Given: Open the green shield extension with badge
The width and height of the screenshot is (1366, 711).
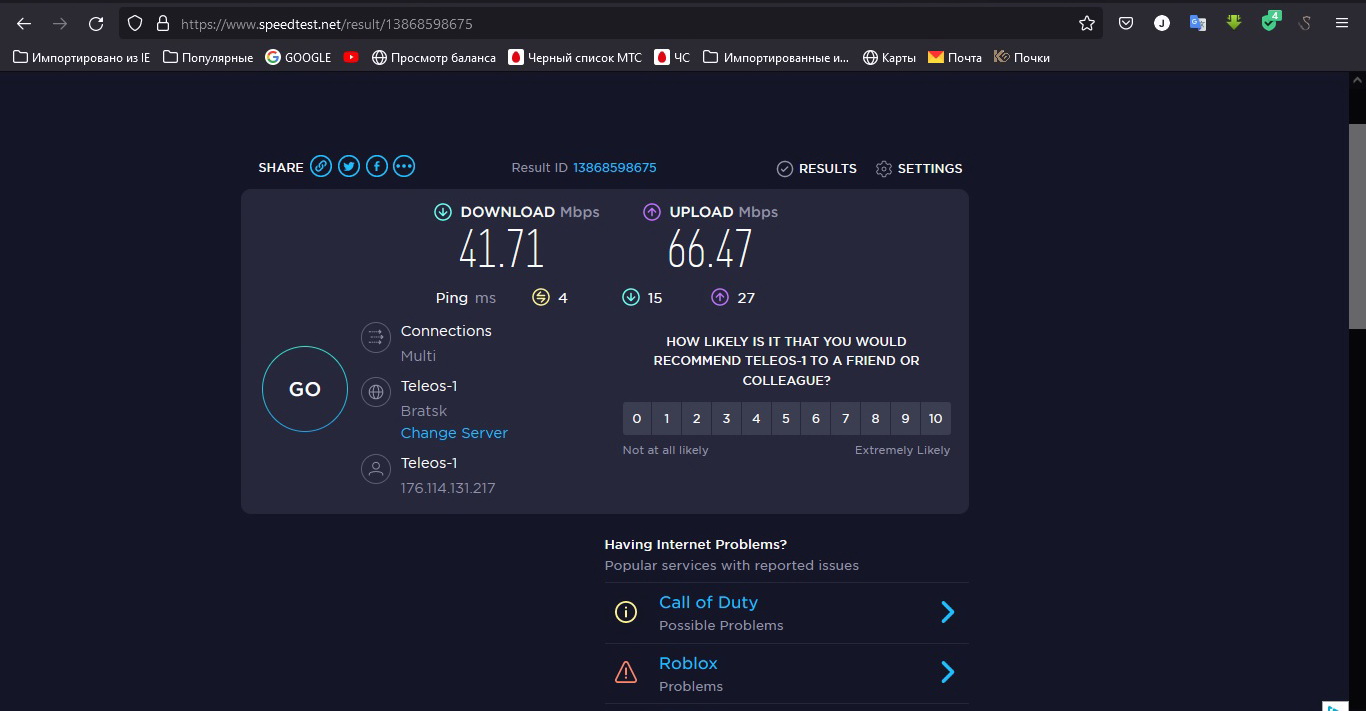Looking at the screenshot, I should (1270, 22).
